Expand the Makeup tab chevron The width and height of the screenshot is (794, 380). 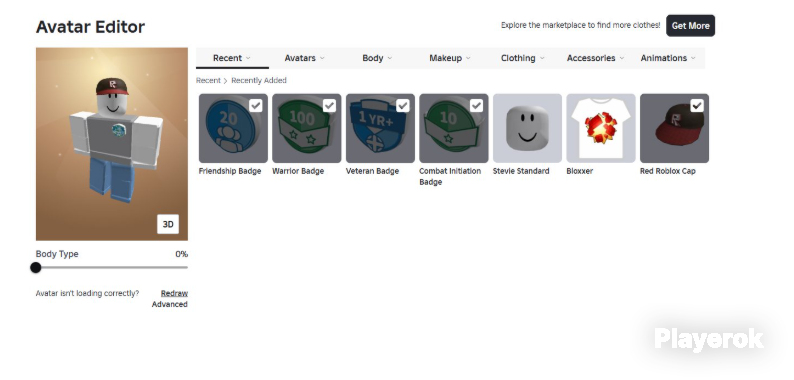point(468,58)
